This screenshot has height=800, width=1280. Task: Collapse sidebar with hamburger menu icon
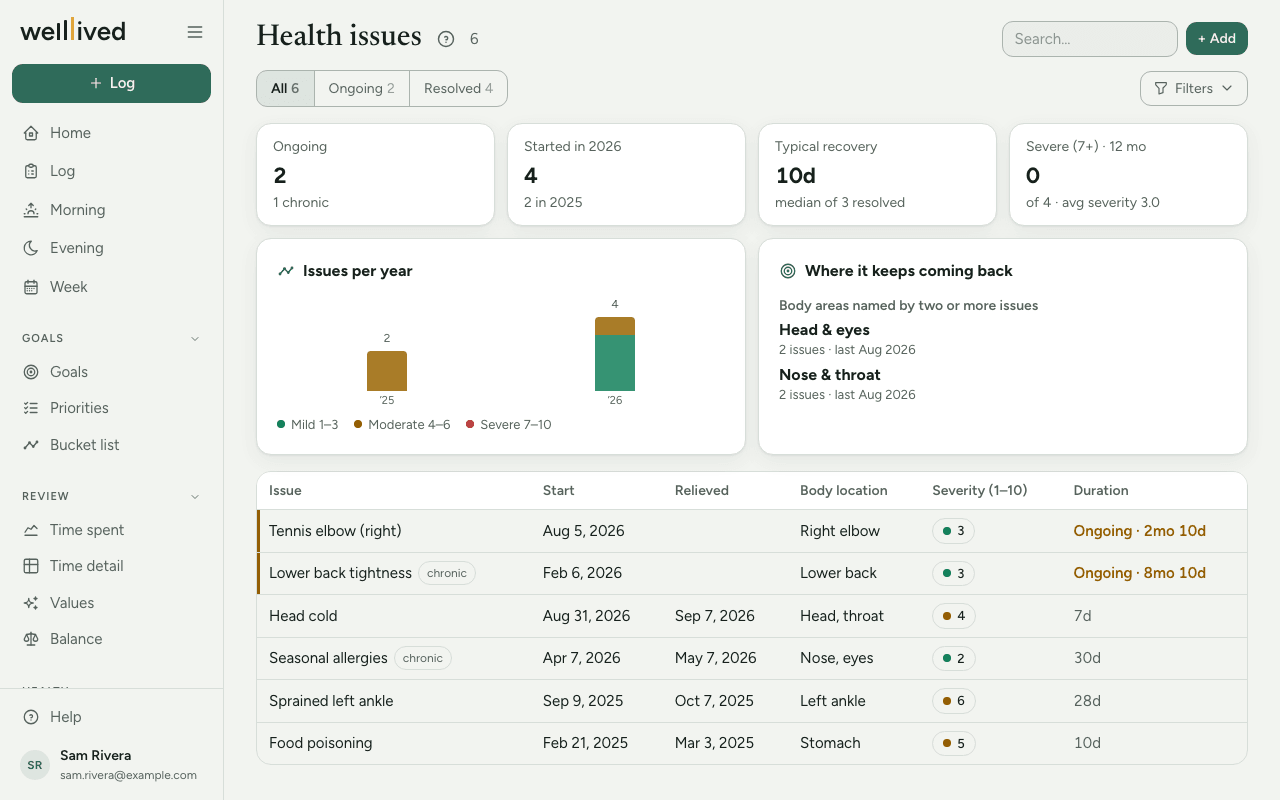coord(195,32)
